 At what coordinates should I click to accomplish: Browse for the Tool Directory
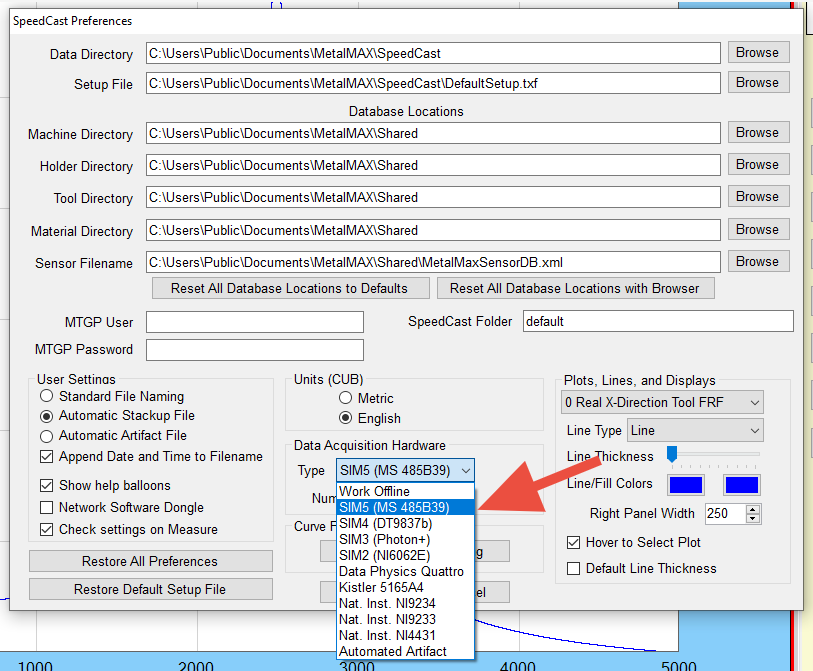coord(758,197)
